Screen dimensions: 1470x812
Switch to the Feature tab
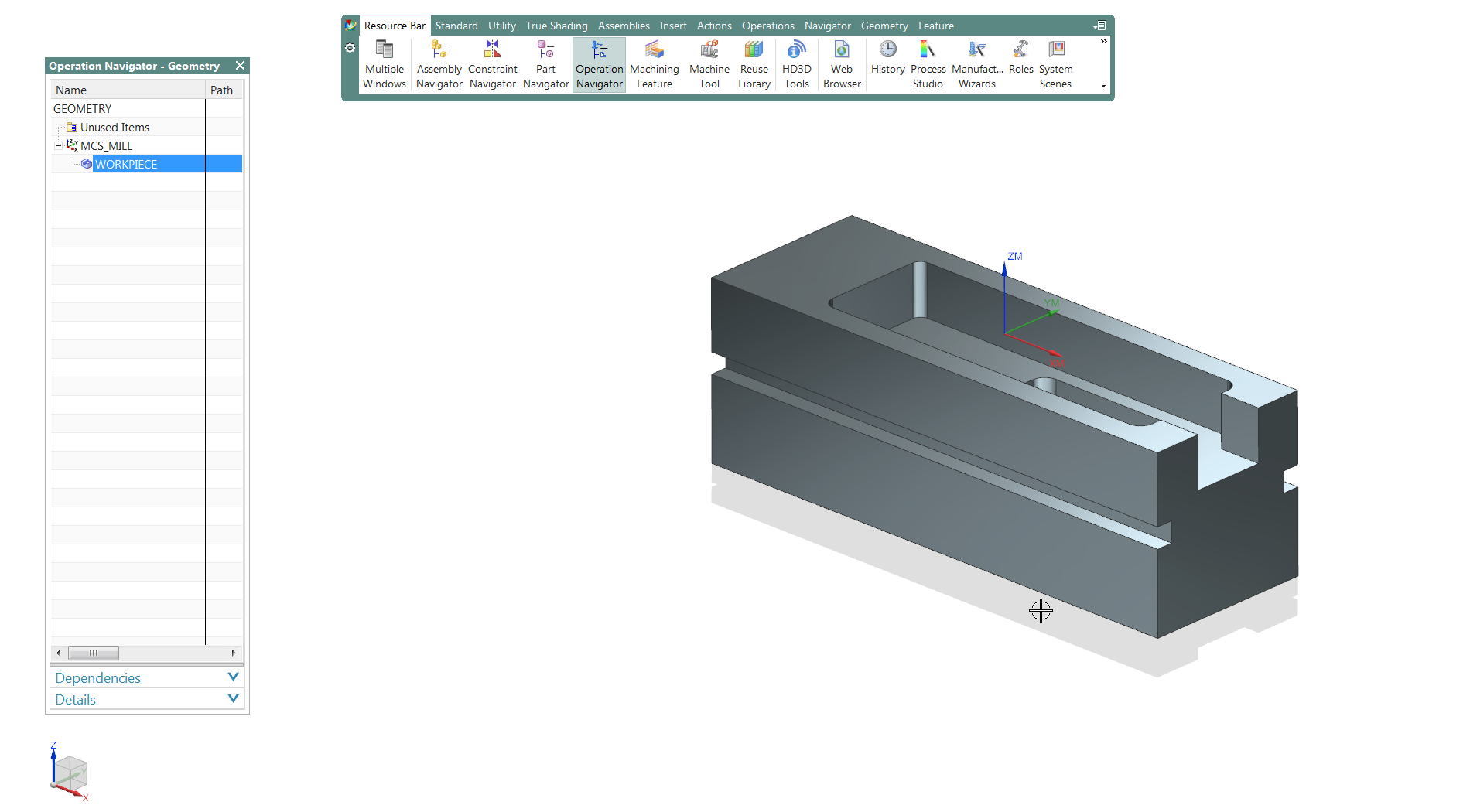(936, 26)
